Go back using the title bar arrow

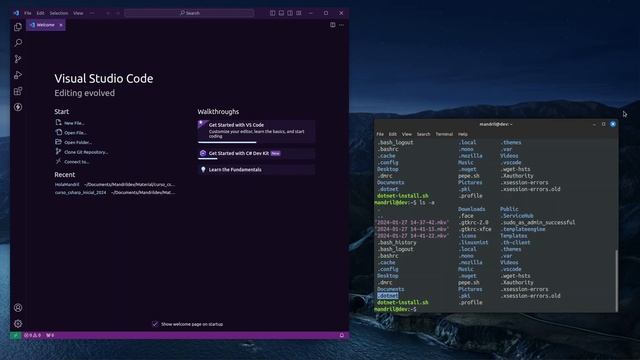108,13
